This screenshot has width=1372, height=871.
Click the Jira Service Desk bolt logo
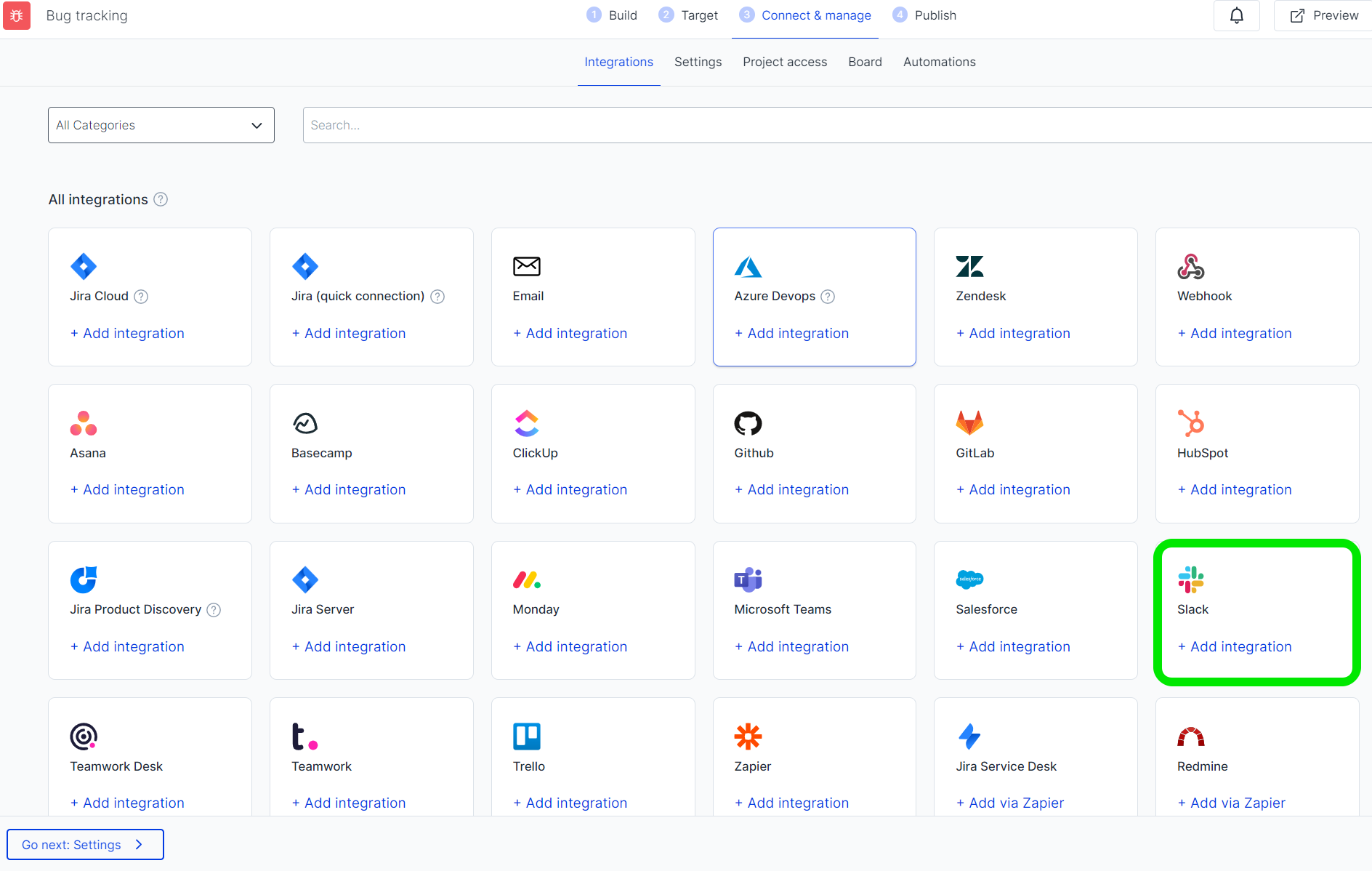point(969,736)
